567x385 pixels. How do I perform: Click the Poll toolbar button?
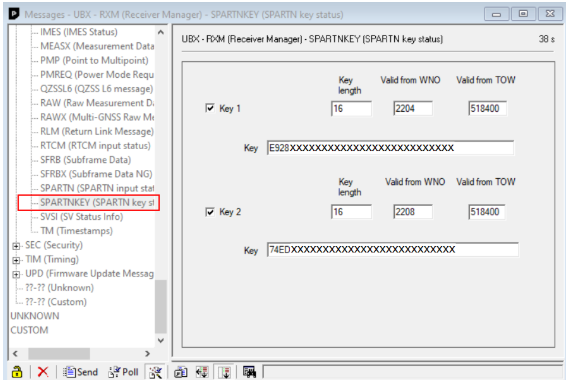pyautogui.click(x=123, y=372)
